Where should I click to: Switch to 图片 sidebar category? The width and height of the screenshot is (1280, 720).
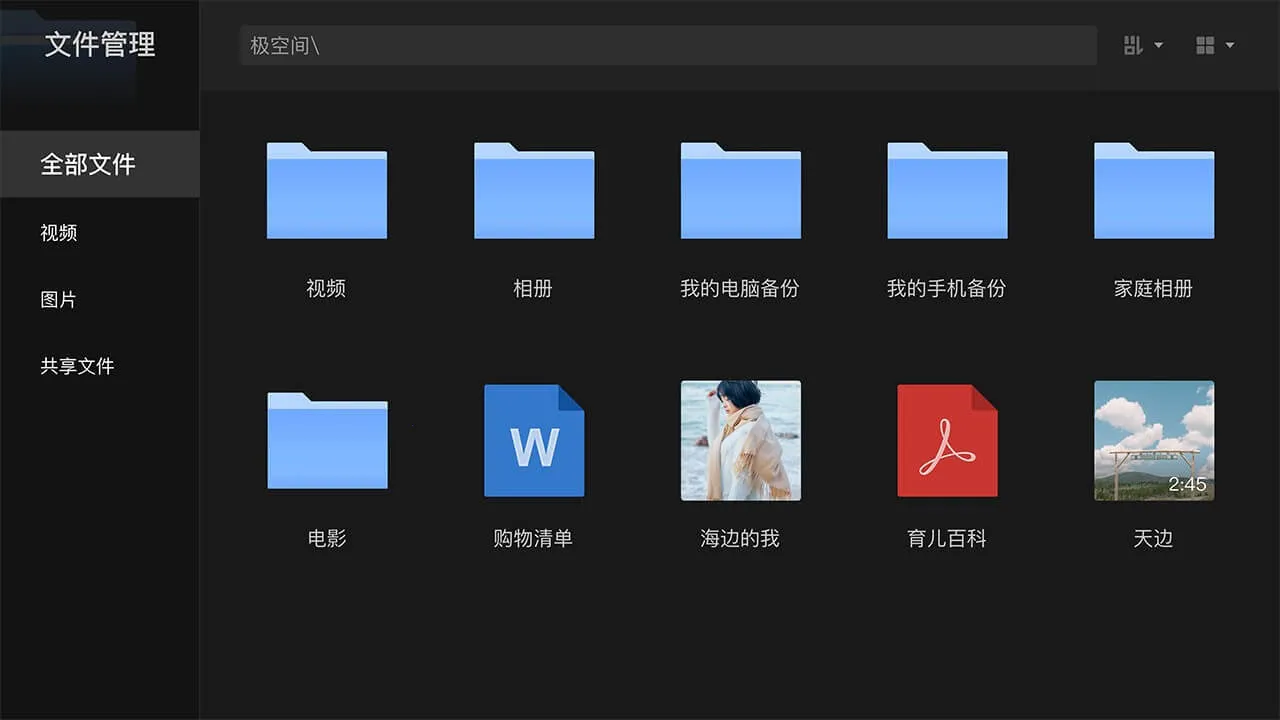coord(59,300)
